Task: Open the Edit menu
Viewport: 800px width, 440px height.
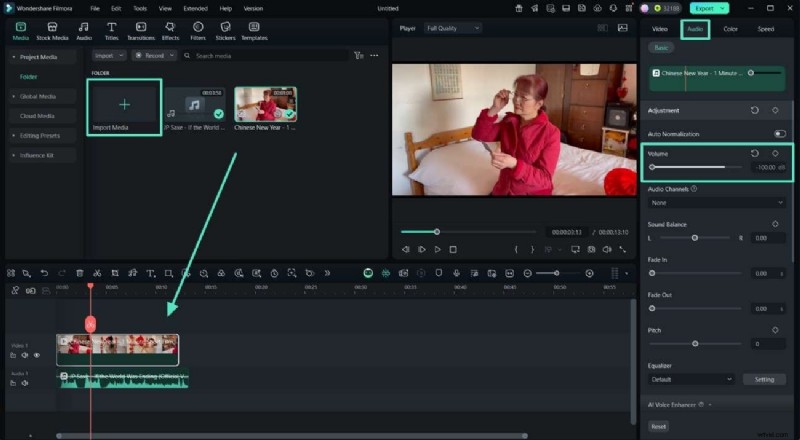Action: pyautogui.click(x=116, y=9)
